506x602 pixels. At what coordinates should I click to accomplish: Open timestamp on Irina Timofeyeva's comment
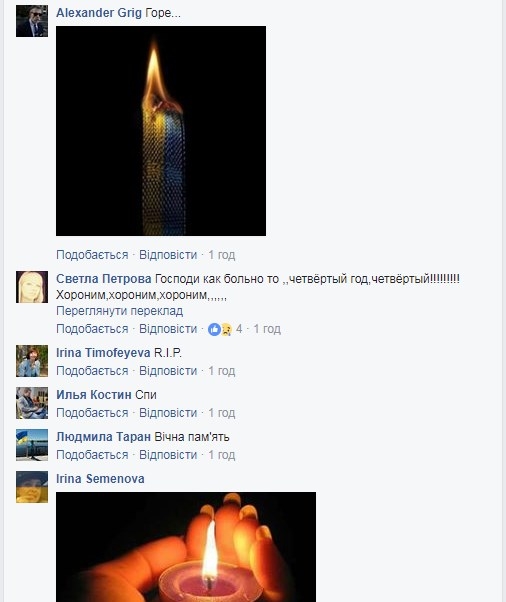click(222, 371)
